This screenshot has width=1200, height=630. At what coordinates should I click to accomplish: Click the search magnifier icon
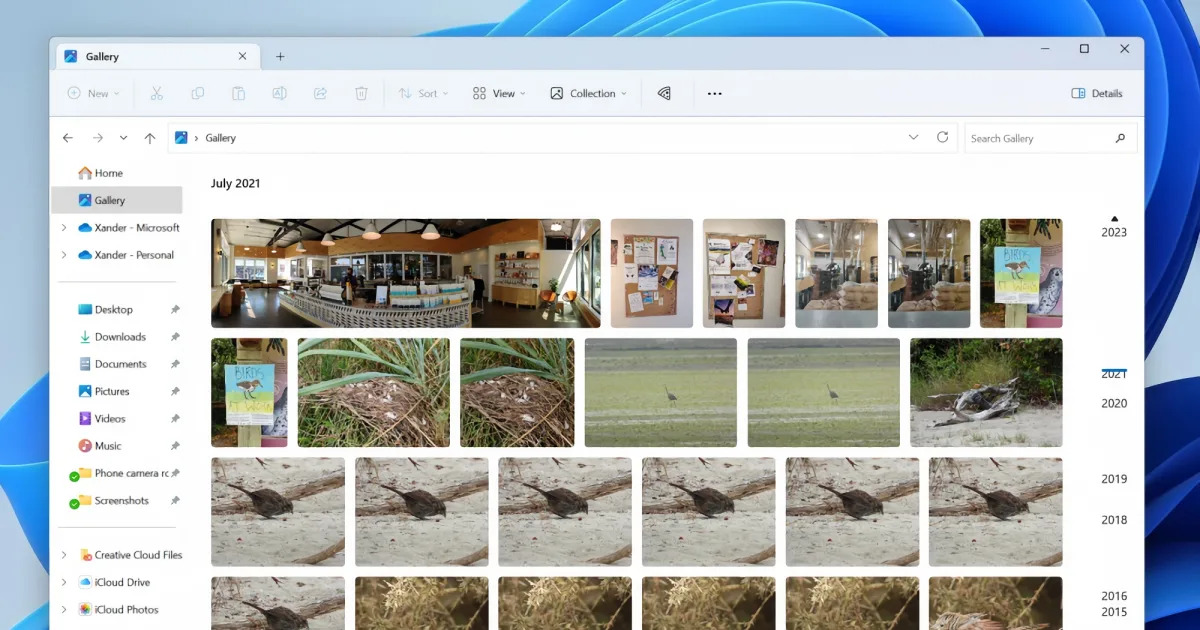click(x=1120, y=138)
